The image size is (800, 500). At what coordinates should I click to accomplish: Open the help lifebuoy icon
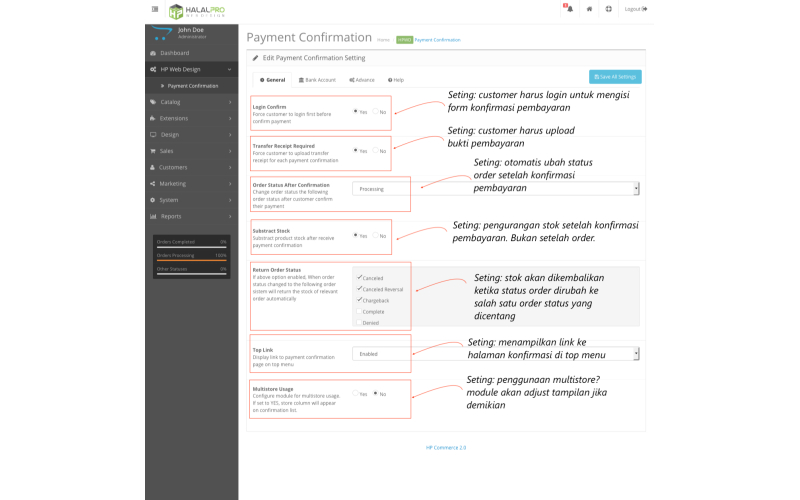click(x=609, y=9)
